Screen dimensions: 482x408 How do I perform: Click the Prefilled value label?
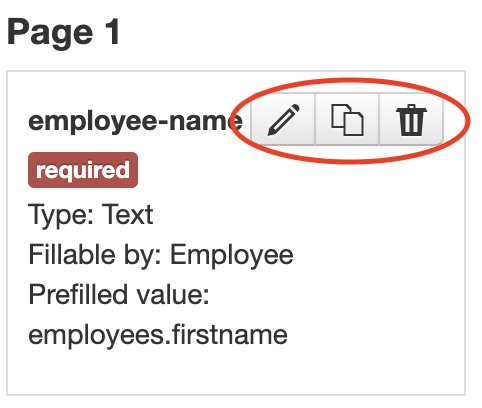pos(119,295)
